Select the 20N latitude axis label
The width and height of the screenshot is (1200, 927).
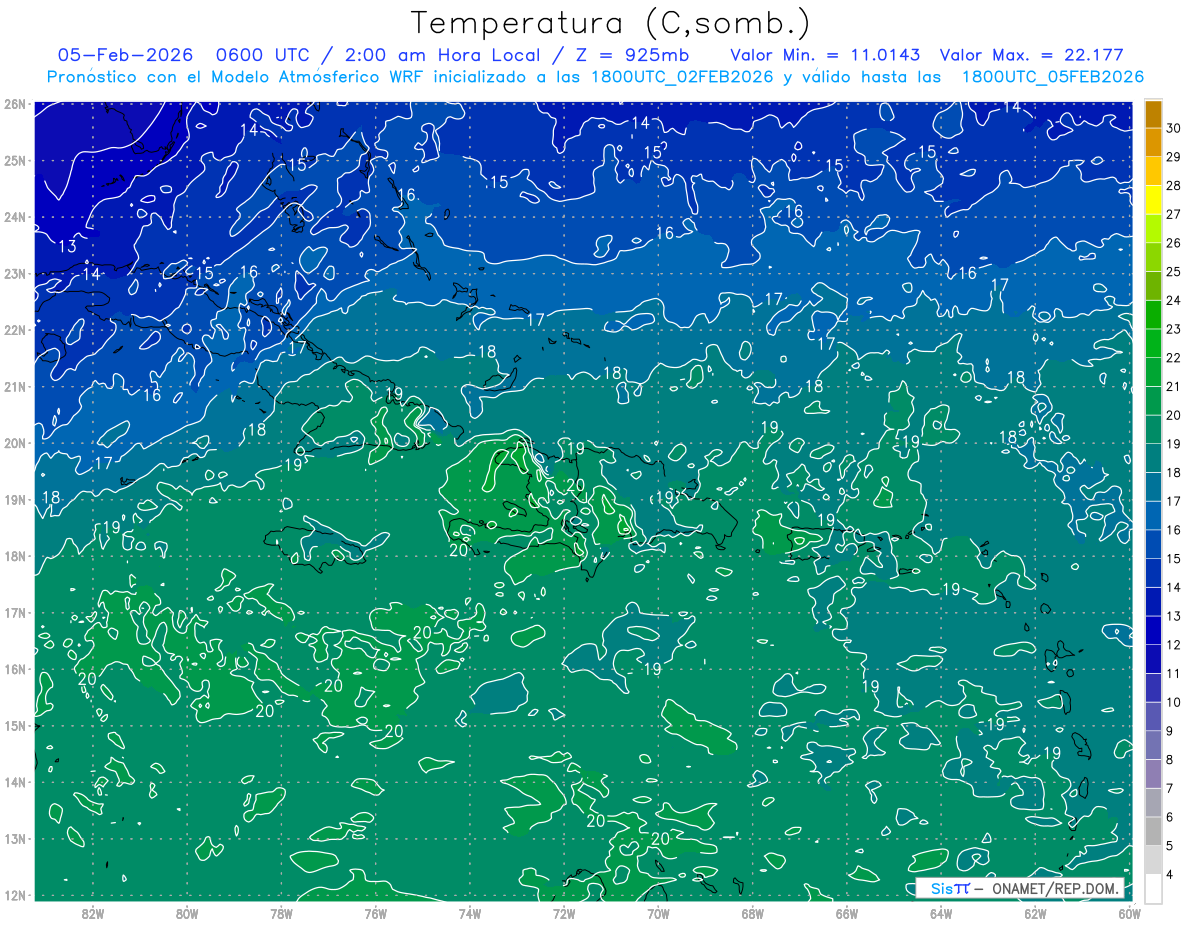[15, 443]
